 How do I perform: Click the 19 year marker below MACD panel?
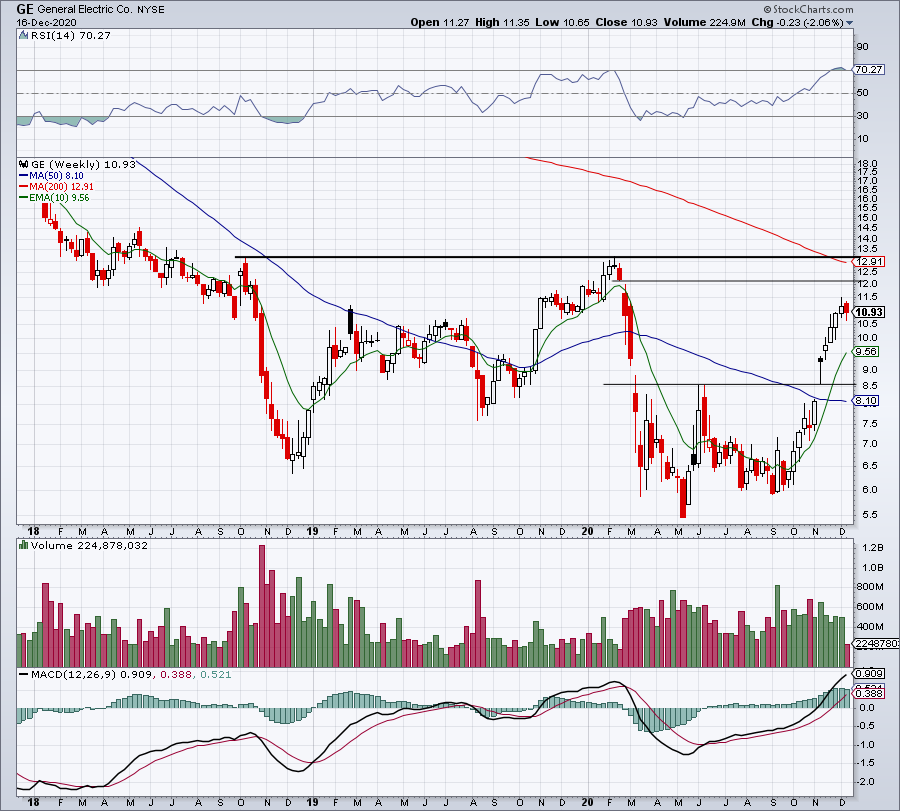[312, 802]
